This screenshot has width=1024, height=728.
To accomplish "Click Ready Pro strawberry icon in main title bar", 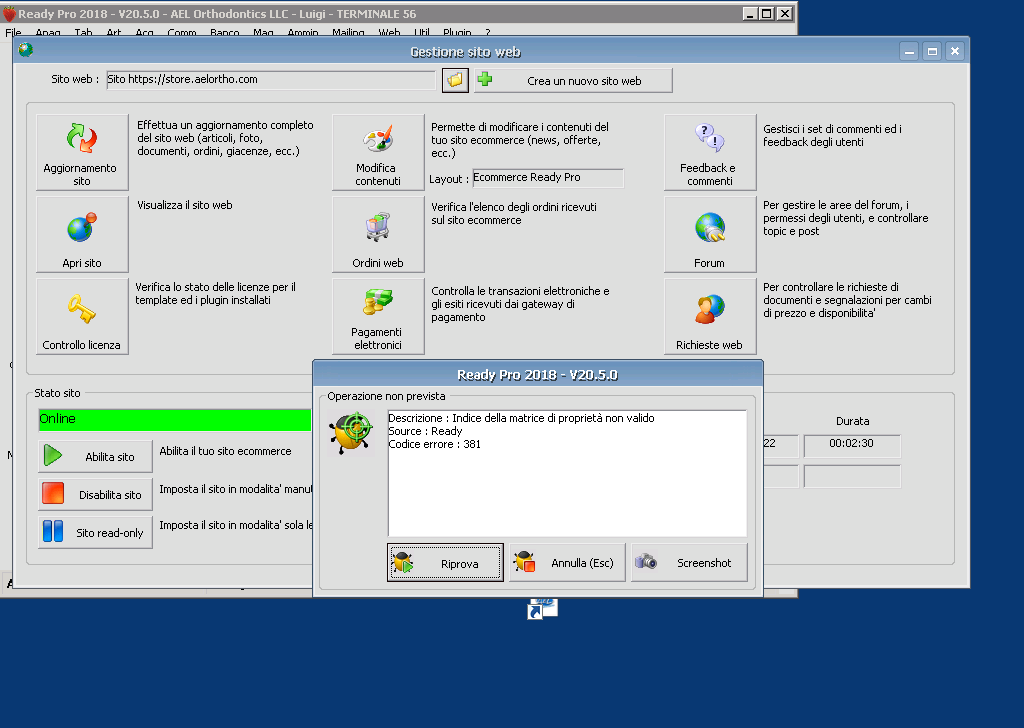I will point(9,13).
